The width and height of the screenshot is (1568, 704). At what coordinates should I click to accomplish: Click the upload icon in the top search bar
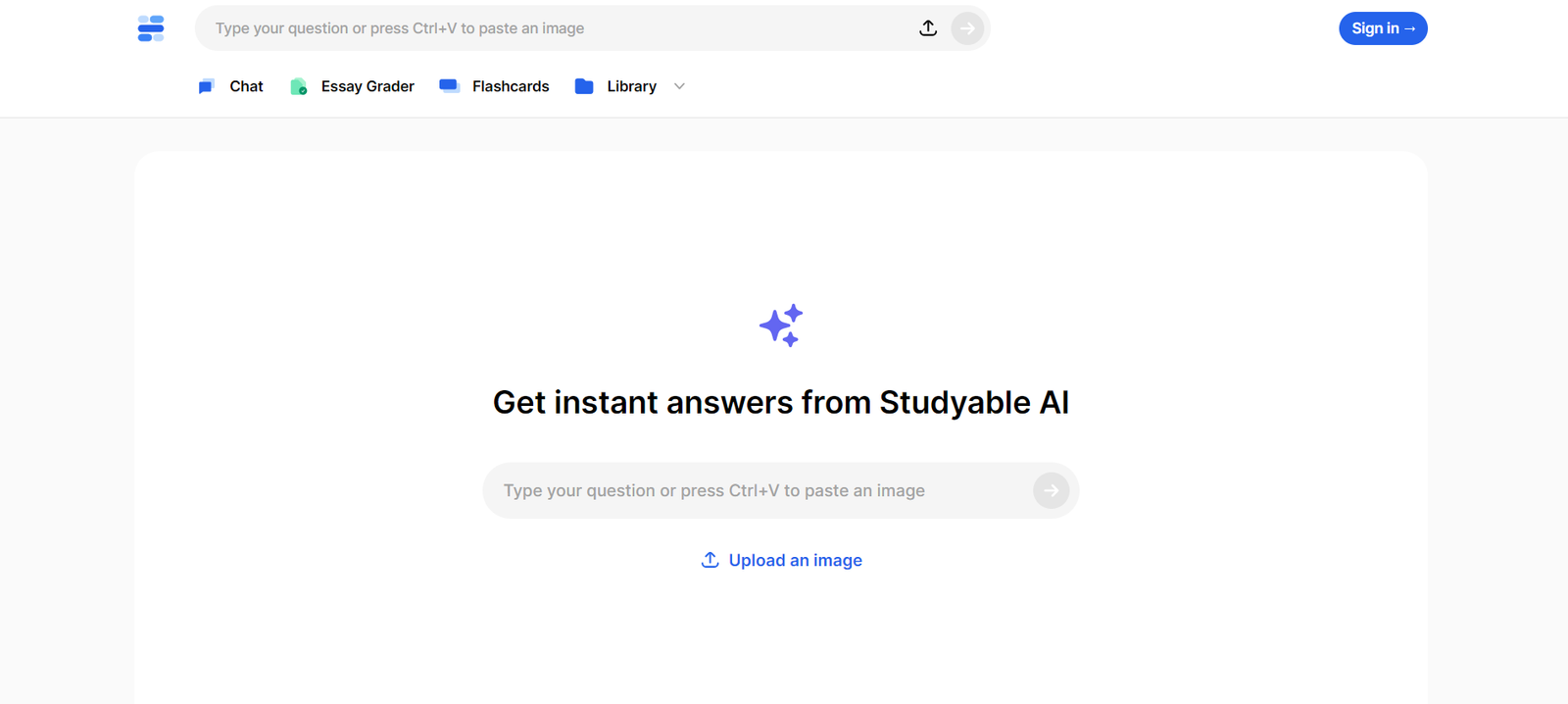click(x=928, y=28)
